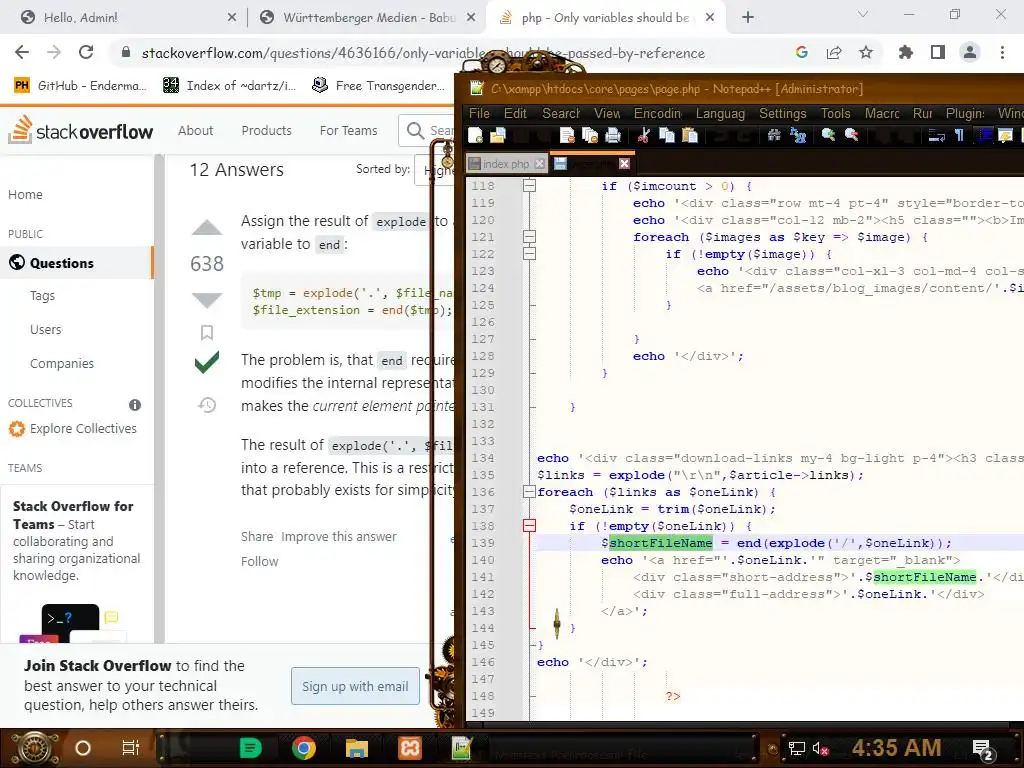
Task: Click the Cut scissors icon in Notepad++
Action: click(x=644, y=135)
